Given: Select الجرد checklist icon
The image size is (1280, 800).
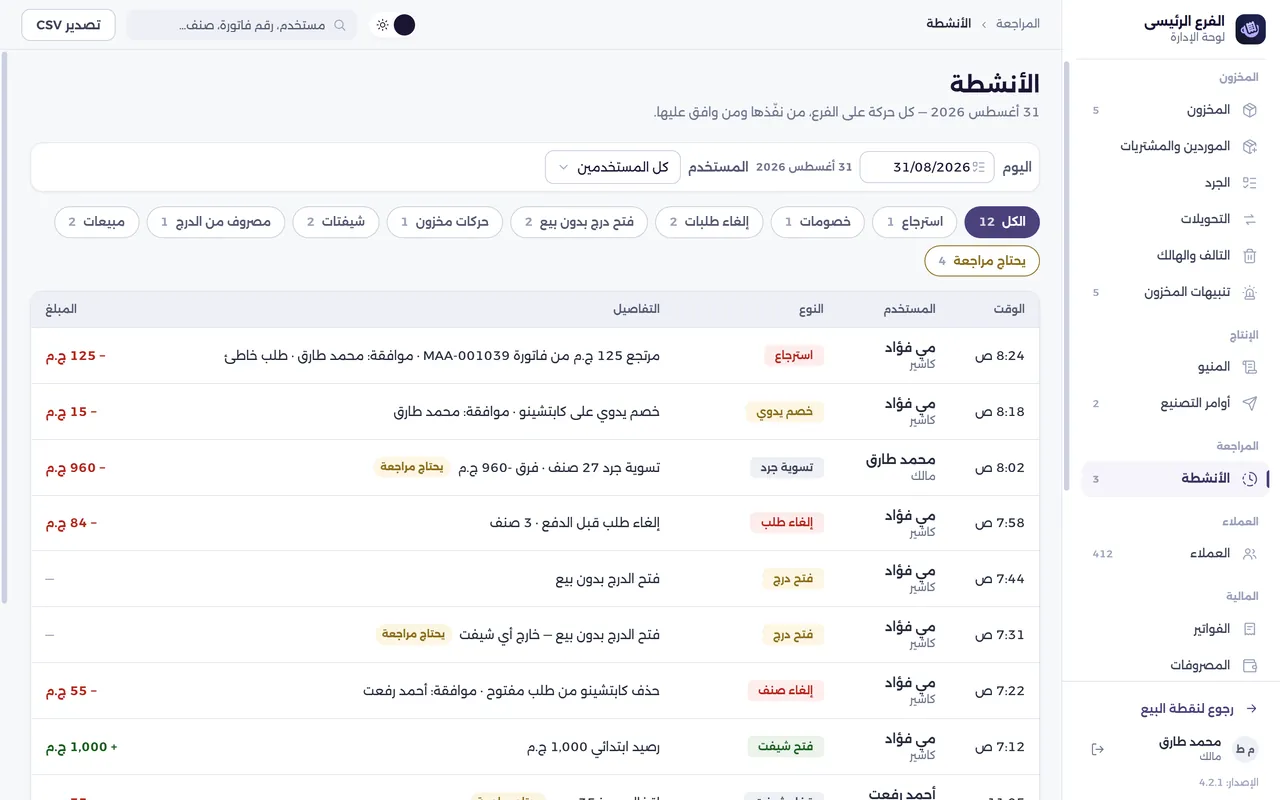Looking at the screenshot, I should click(1249, 183).
